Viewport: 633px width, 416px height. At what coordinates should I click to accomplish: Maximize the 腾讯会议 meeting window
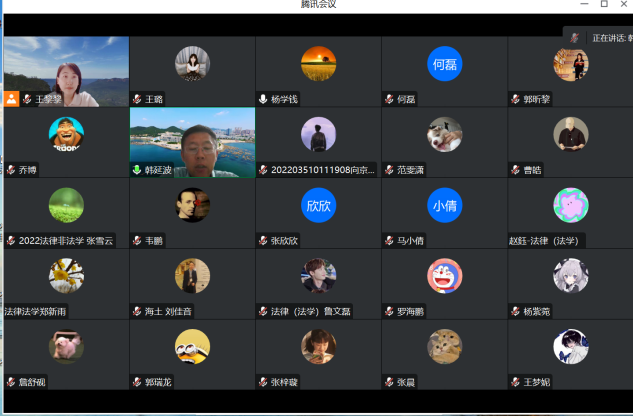tap(603, 5)
